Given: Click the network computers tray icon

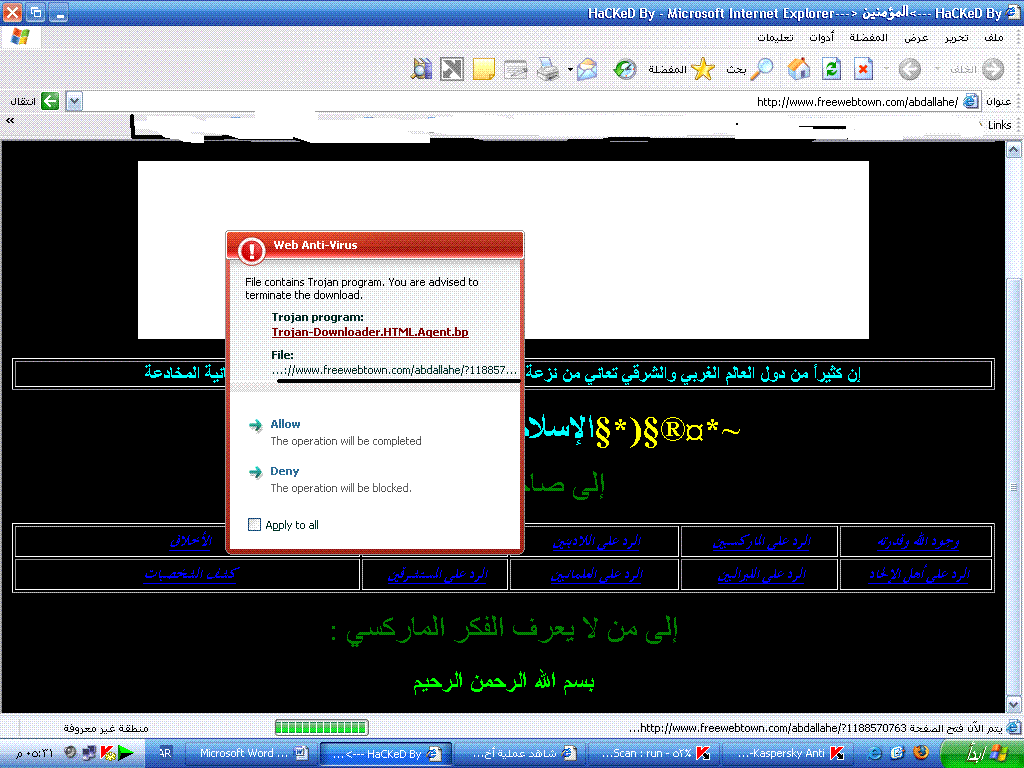Looking at the screenshot, I should tap(89, 753).
